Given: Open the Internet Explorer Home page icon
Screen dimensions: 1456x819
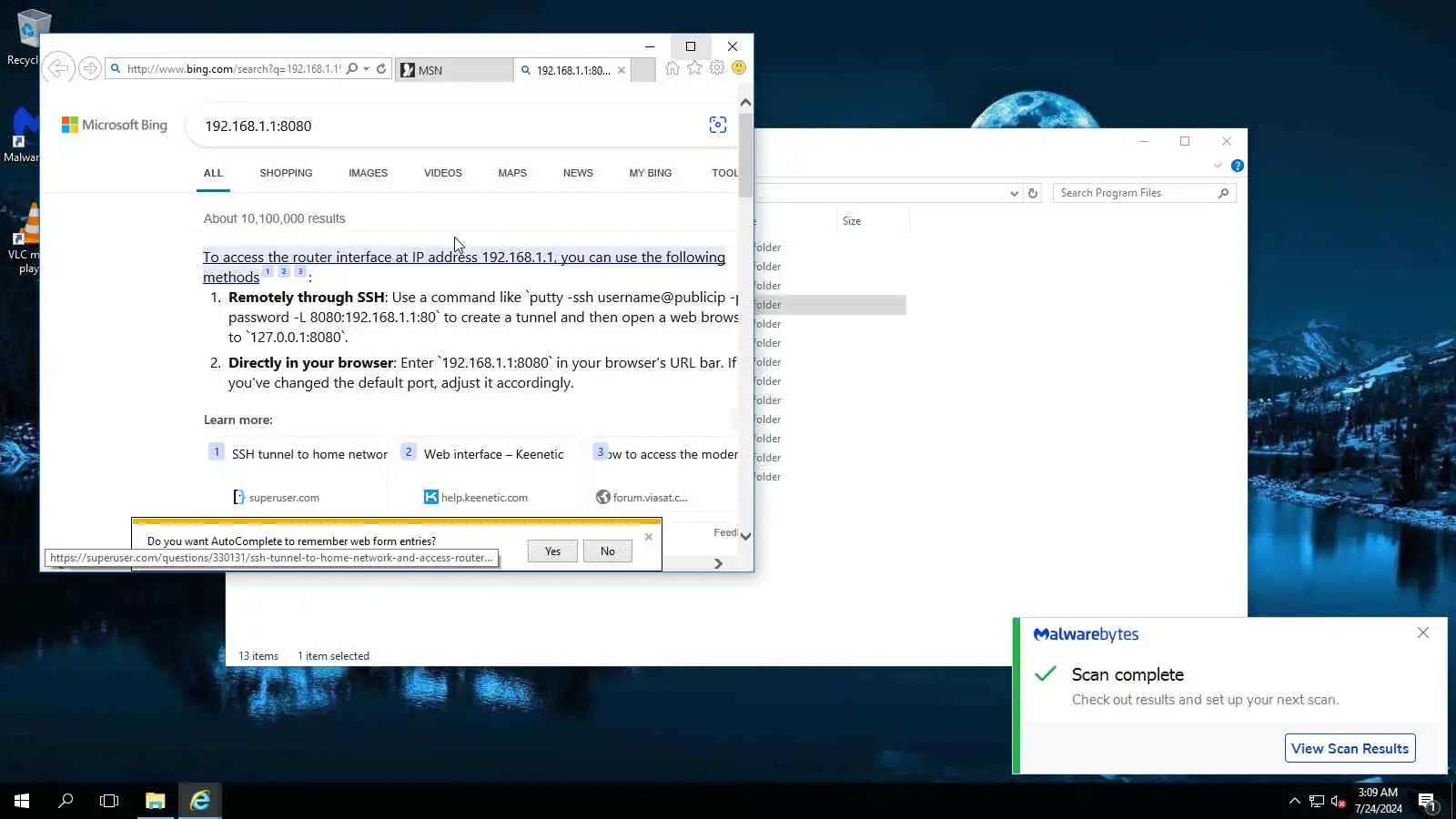Looking at the screenshot, I should (672, 68).
